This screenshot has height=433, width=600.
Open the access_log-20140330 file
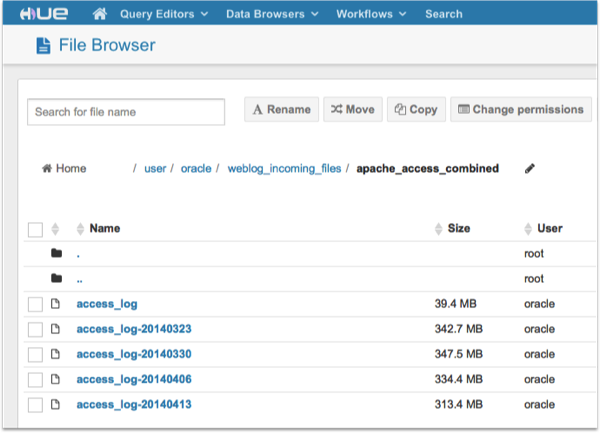(x=134, y=355)
